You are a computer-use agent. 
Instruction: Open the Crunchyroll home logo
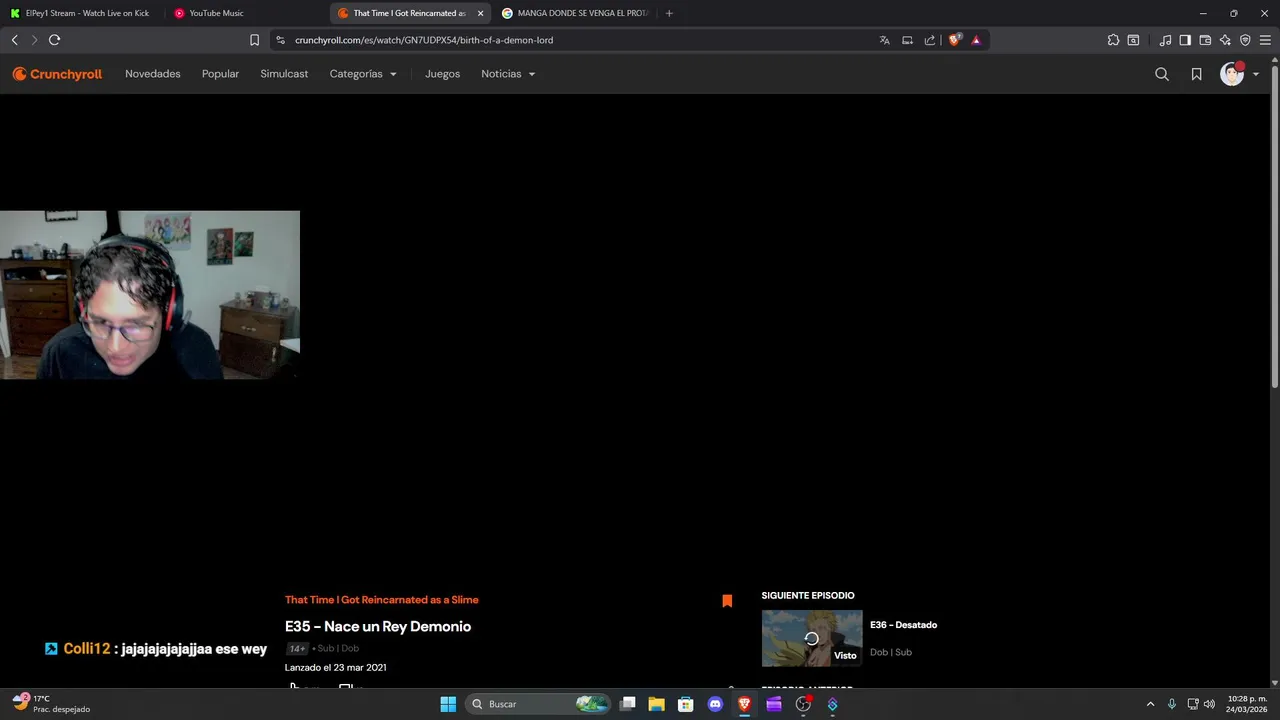57,74
